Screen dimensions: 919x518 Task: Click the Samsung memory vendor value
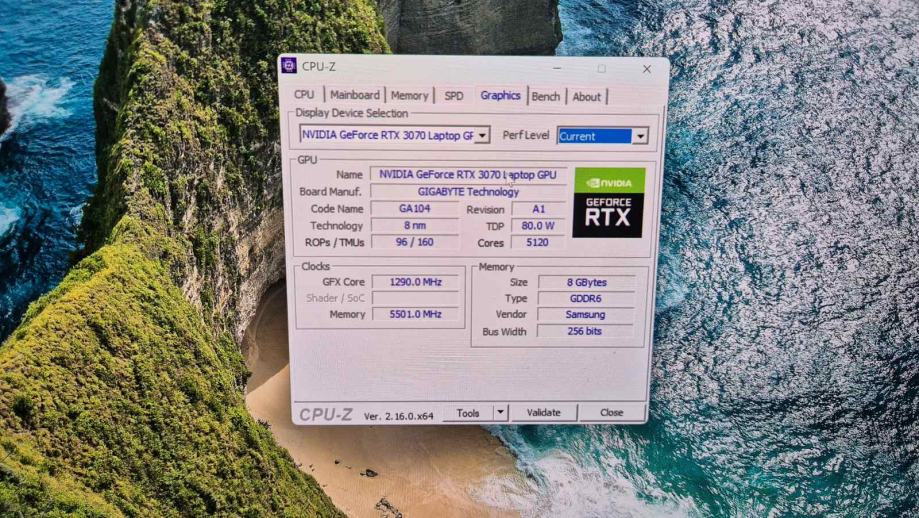pos(586,315)
